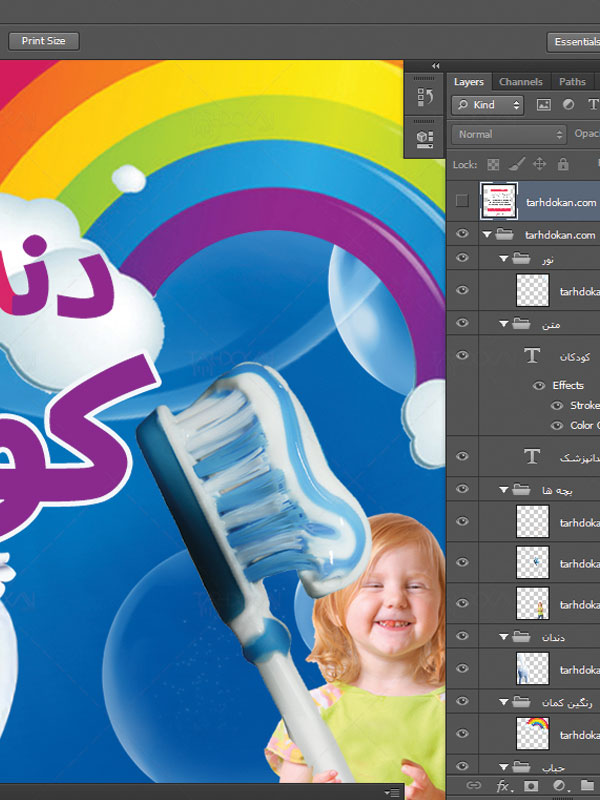Toggle Effects visibility on کودکان layer
Screen dimensions: 600x800
pos(539,386)
